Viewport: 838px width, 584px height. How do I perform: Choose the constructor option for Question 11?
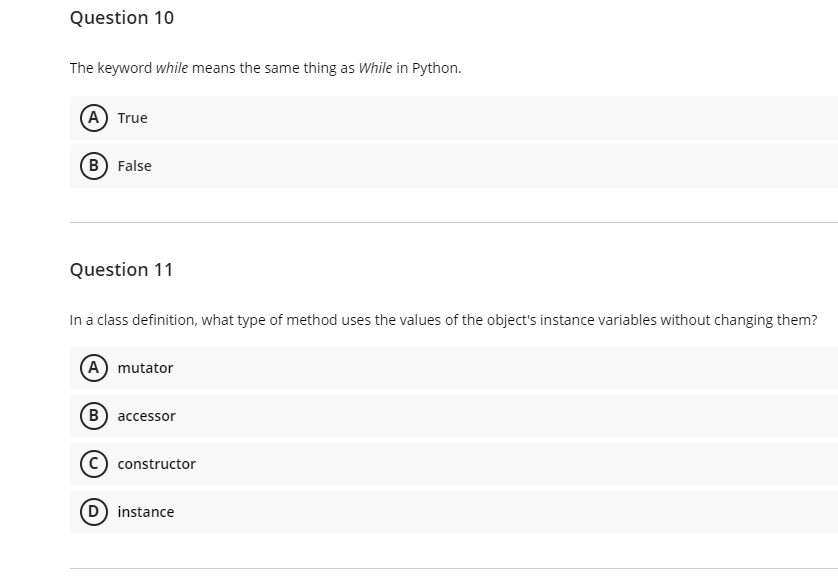(156, 464)
